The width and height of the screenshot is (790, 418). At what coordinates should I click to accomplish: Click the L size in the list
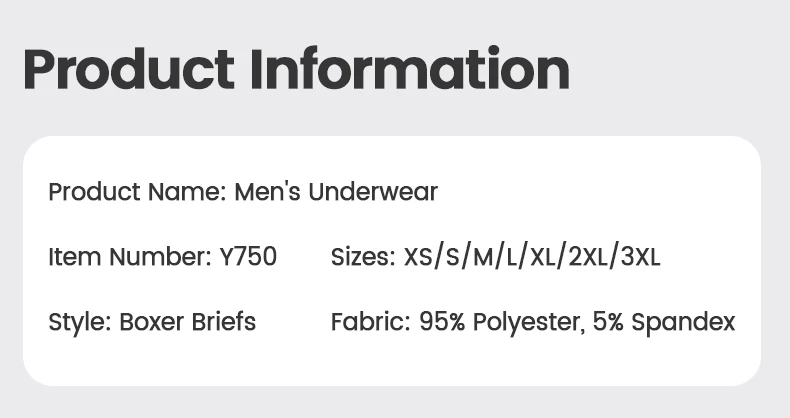(512, 257)
